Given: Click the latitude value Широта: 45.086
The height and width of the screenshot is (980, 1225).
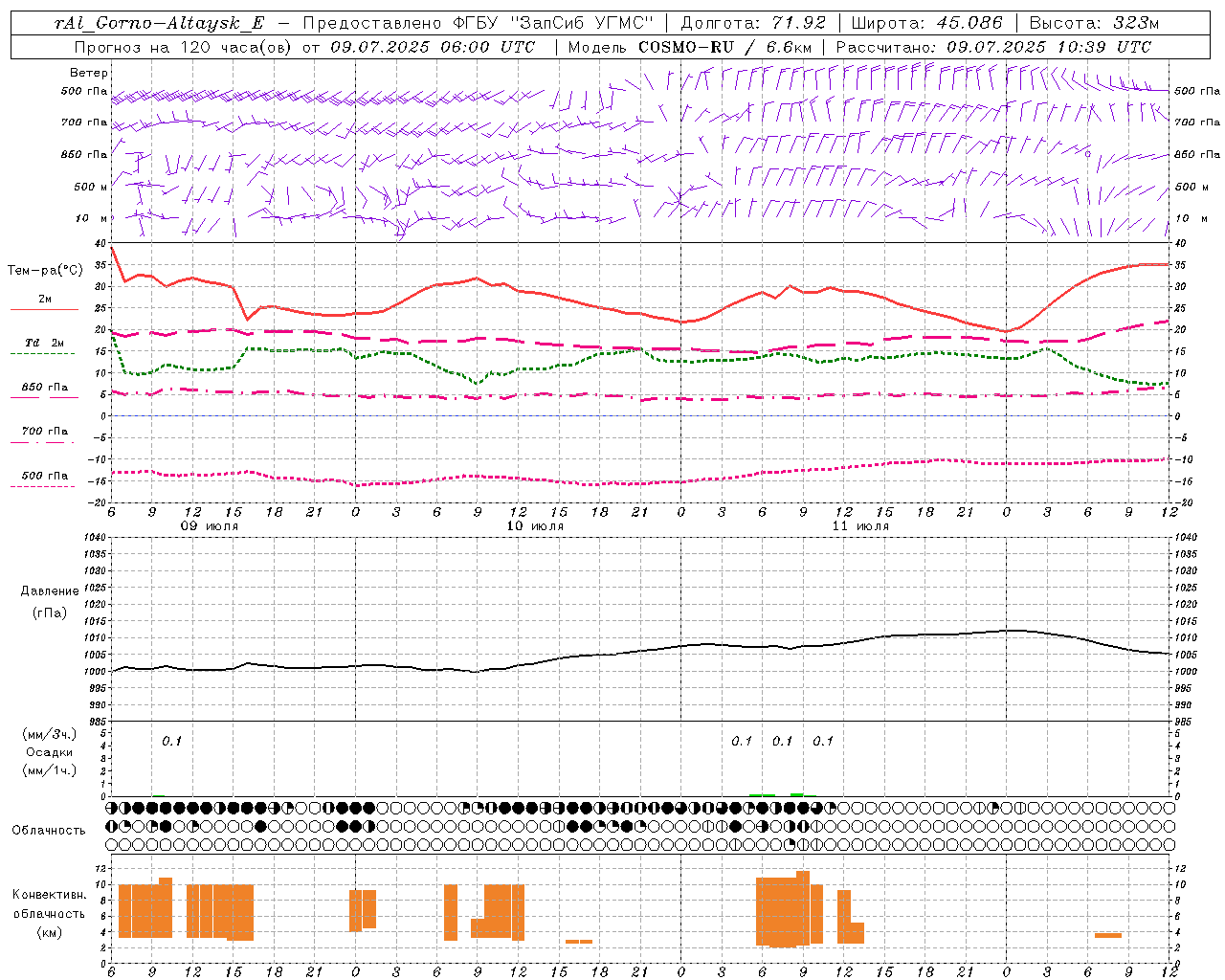Looking at the screenshot, I should tap(926, 23).
